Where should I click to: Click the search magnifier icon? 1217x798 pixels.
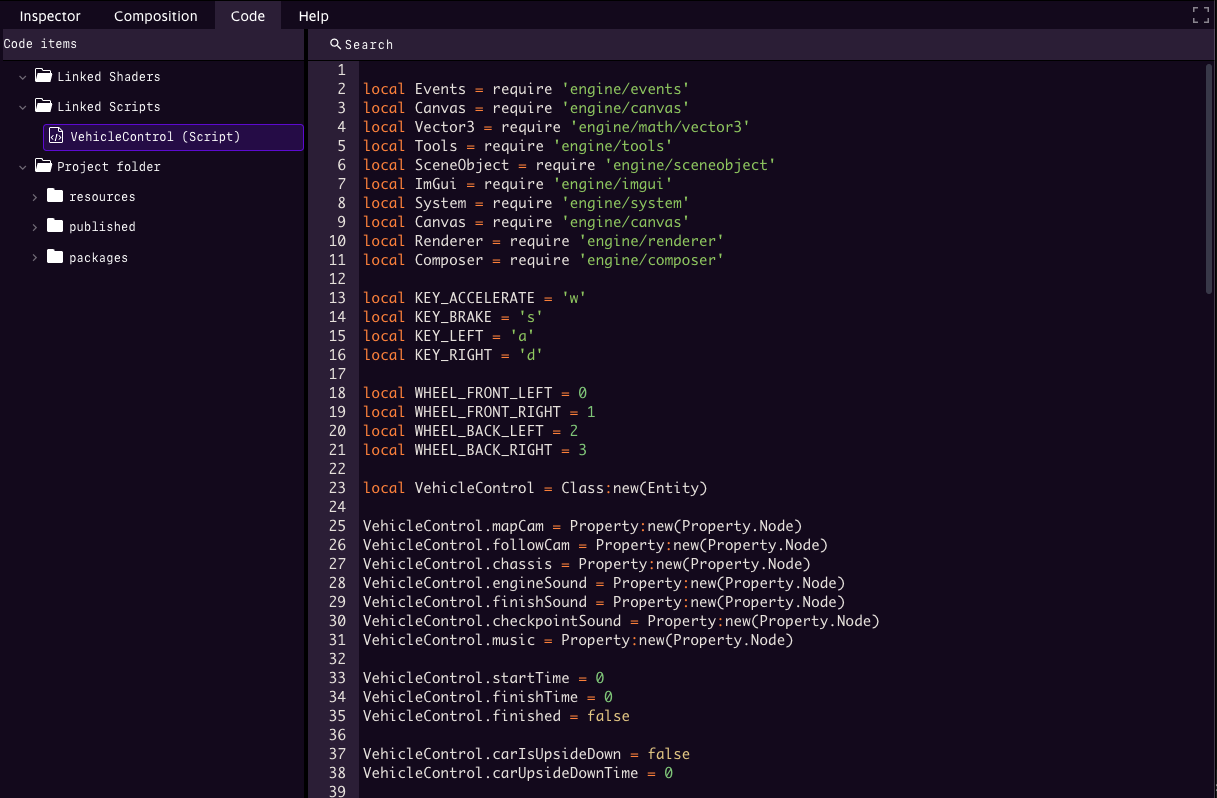pyautogui.click(x=335, y=44)
